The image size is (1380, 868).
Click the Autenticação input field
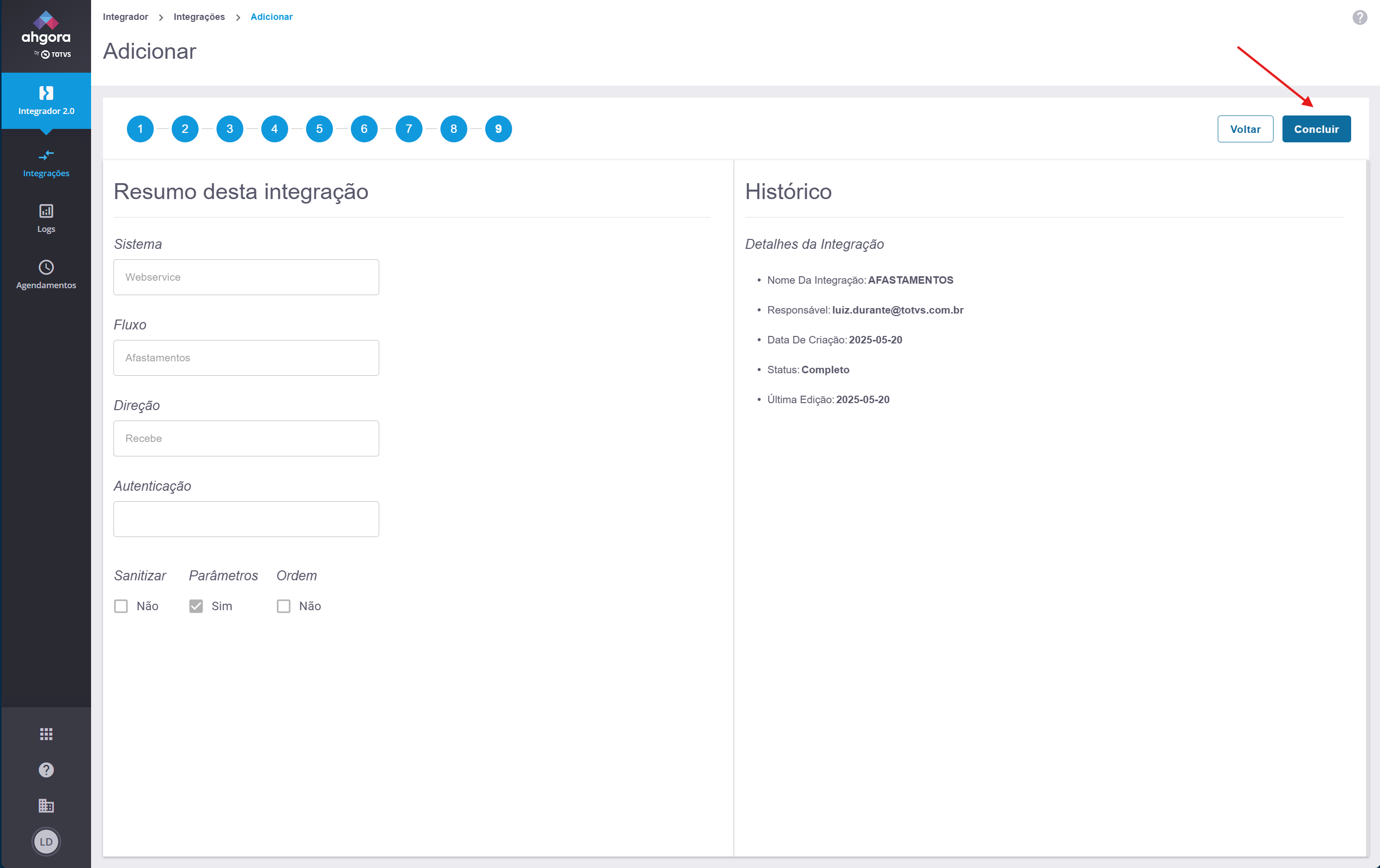246,519
